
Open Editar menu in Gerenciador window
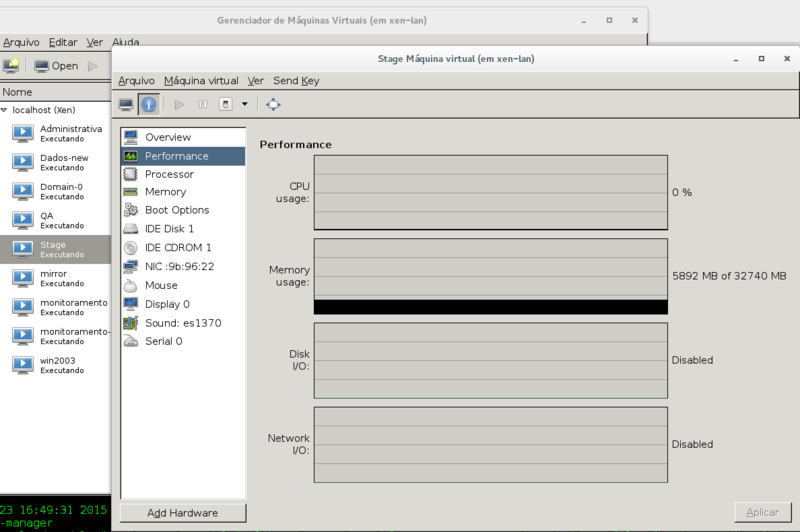click(x=63, y=42)
